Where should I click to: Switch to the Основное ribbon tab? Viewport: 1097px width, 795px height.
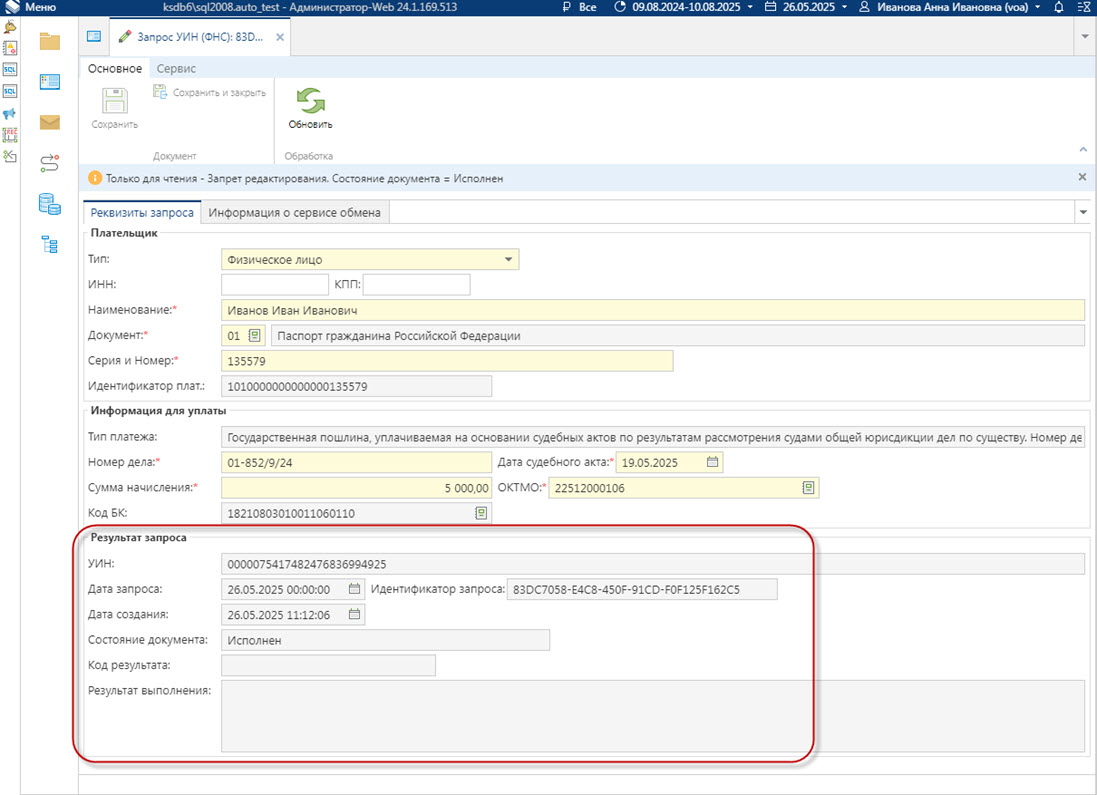[115, 69]
